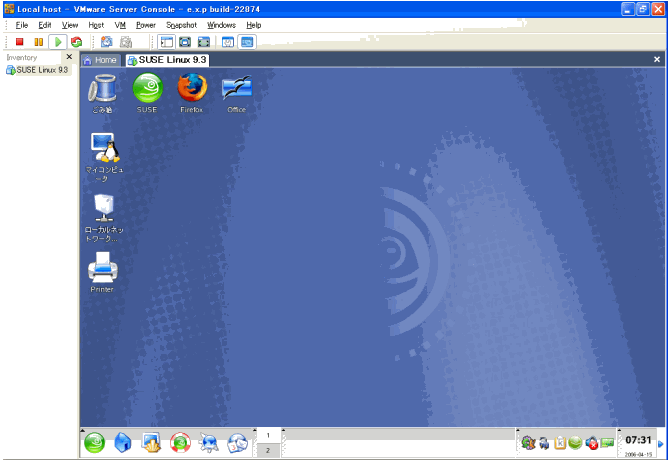Toggle the inventory sidebar view toolbar button
Screen dimensions: 668x460
click(167, 42)
